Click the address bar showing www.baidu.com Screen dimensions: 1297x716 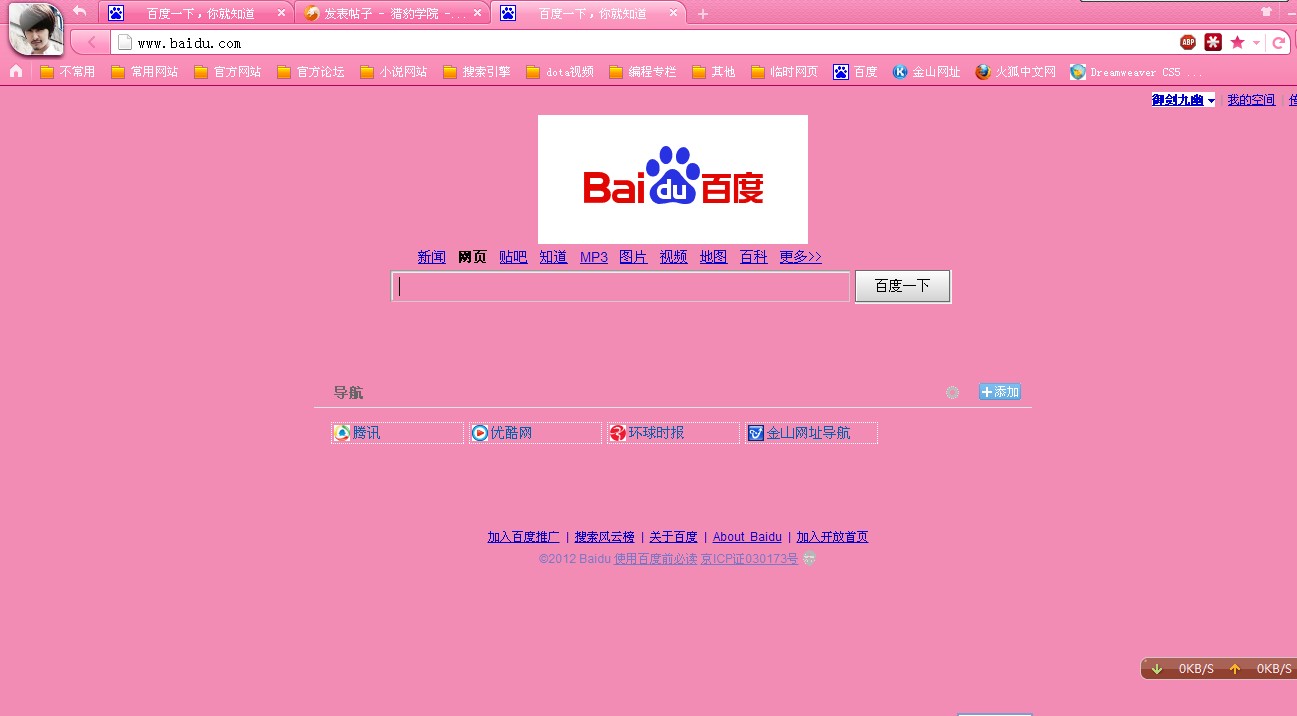pyautogui.click(x=640, y=43)
